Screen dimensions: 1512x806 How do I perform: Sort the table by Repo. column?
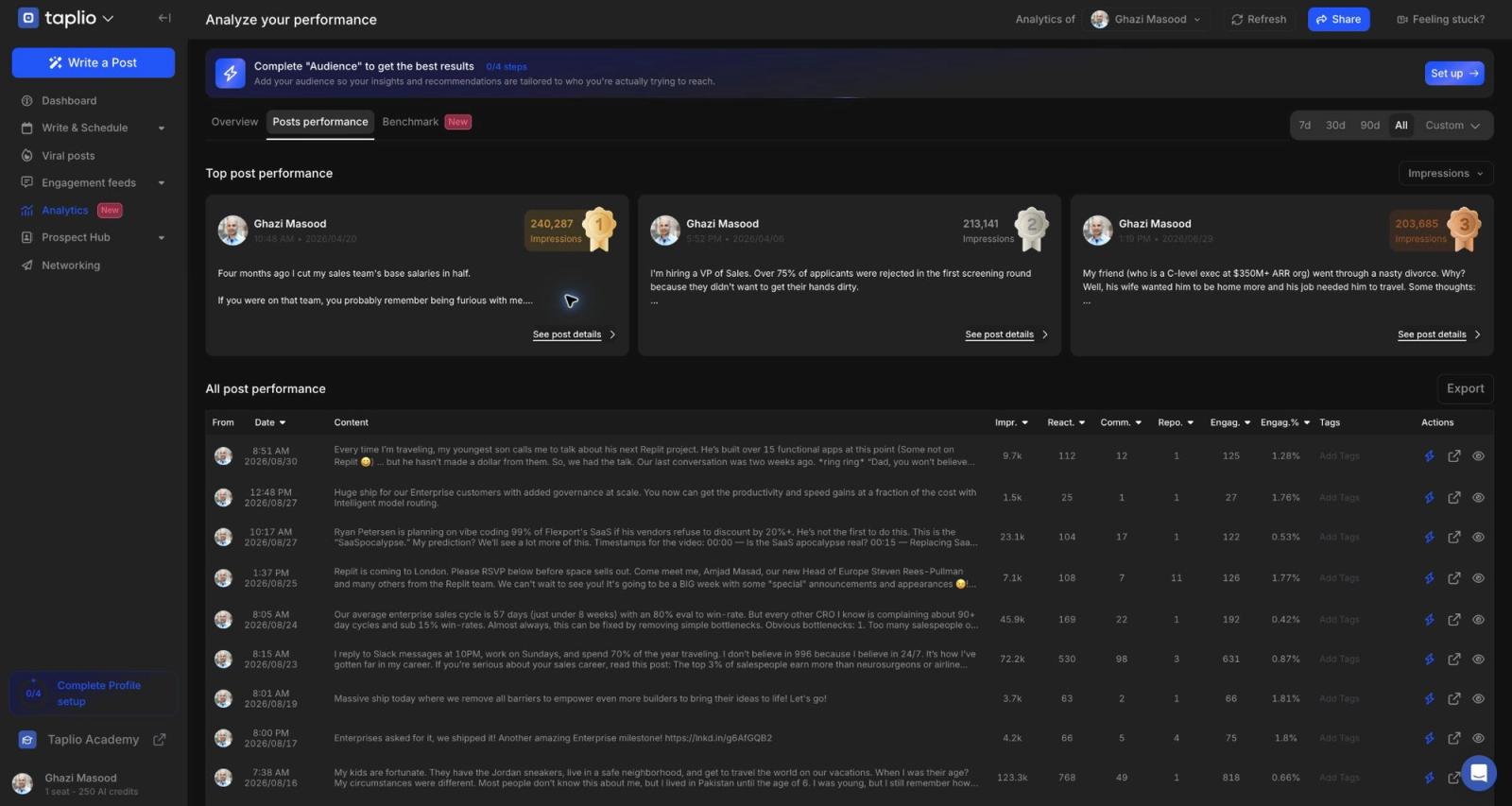point(1176,422)
